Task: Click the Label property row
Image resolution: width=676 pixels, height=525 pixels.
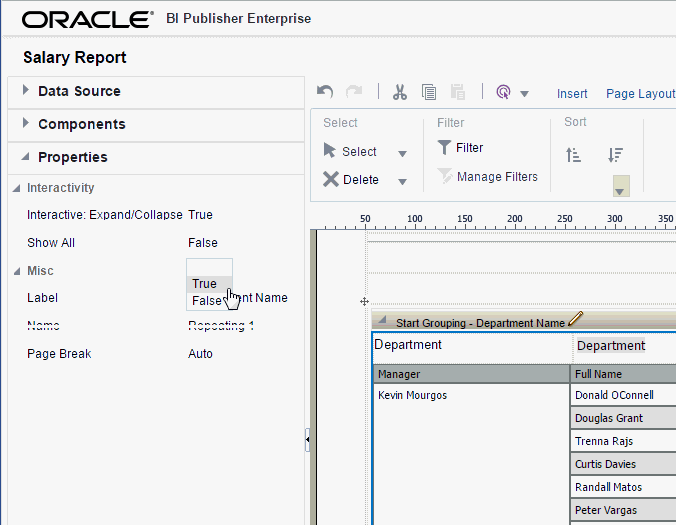Action: (x=157, y=298)
